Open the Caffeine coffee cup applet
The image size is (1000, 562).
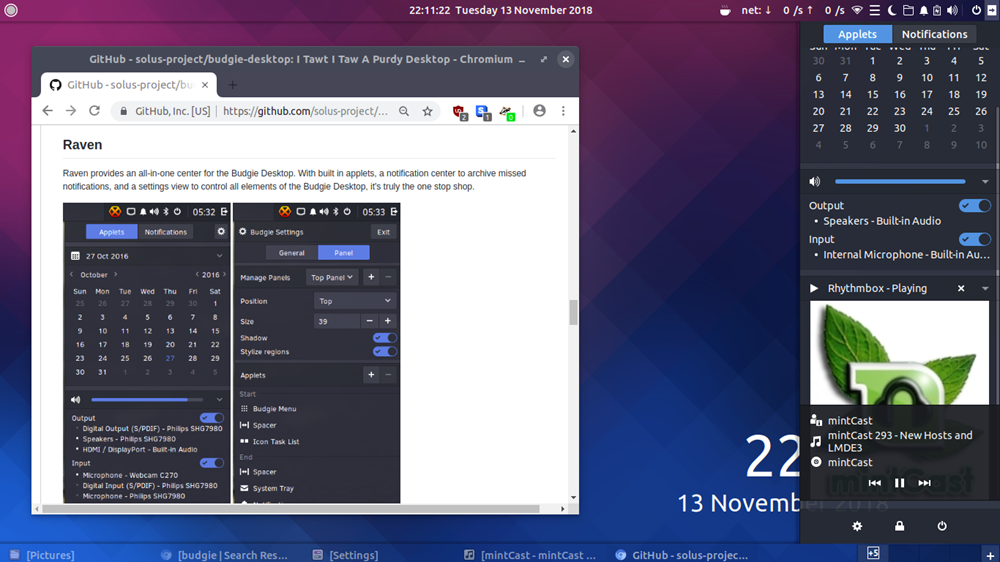tap(725, 11)
